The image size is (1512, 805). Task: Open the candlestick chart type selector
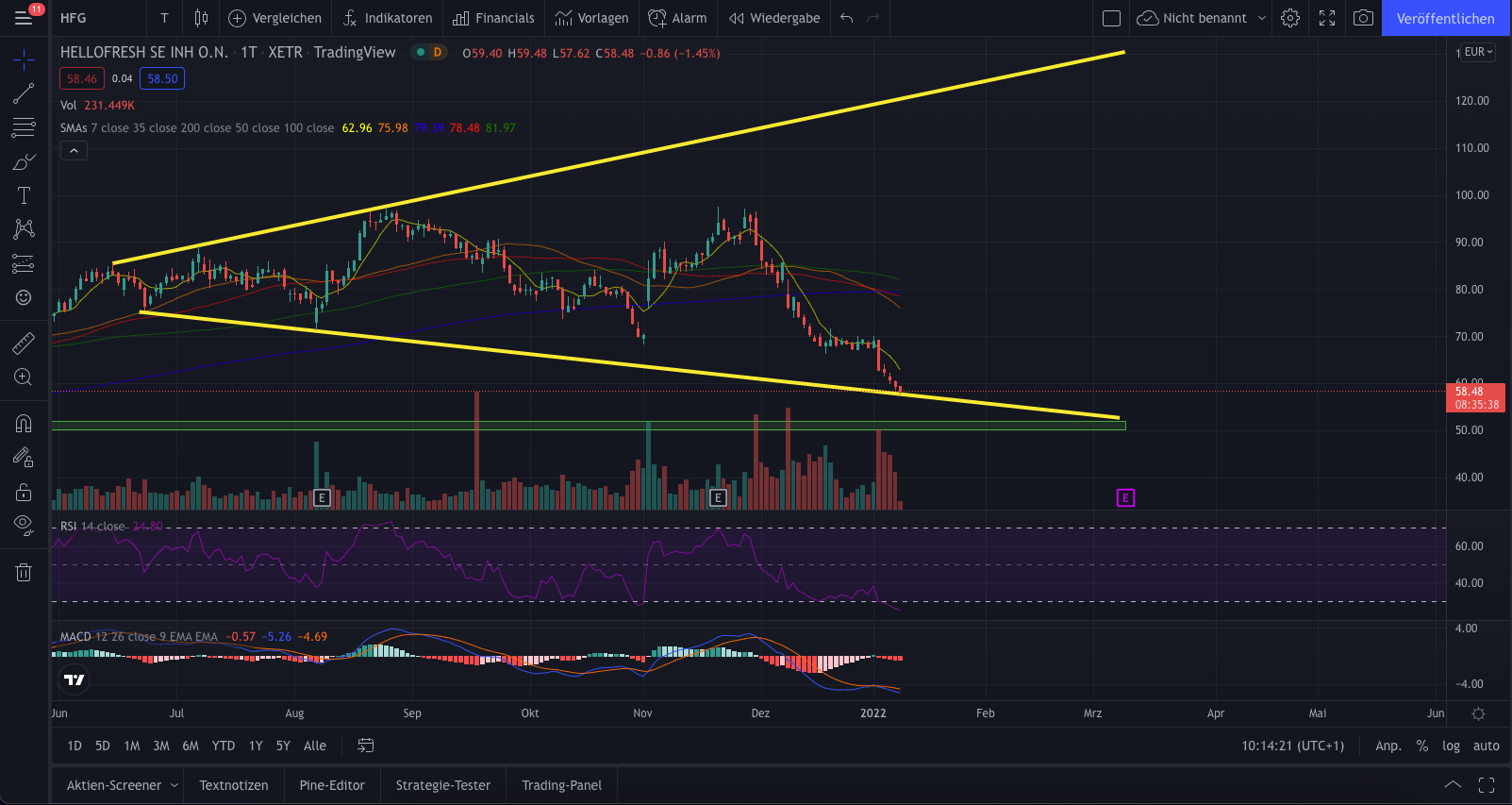coord(201,18)
